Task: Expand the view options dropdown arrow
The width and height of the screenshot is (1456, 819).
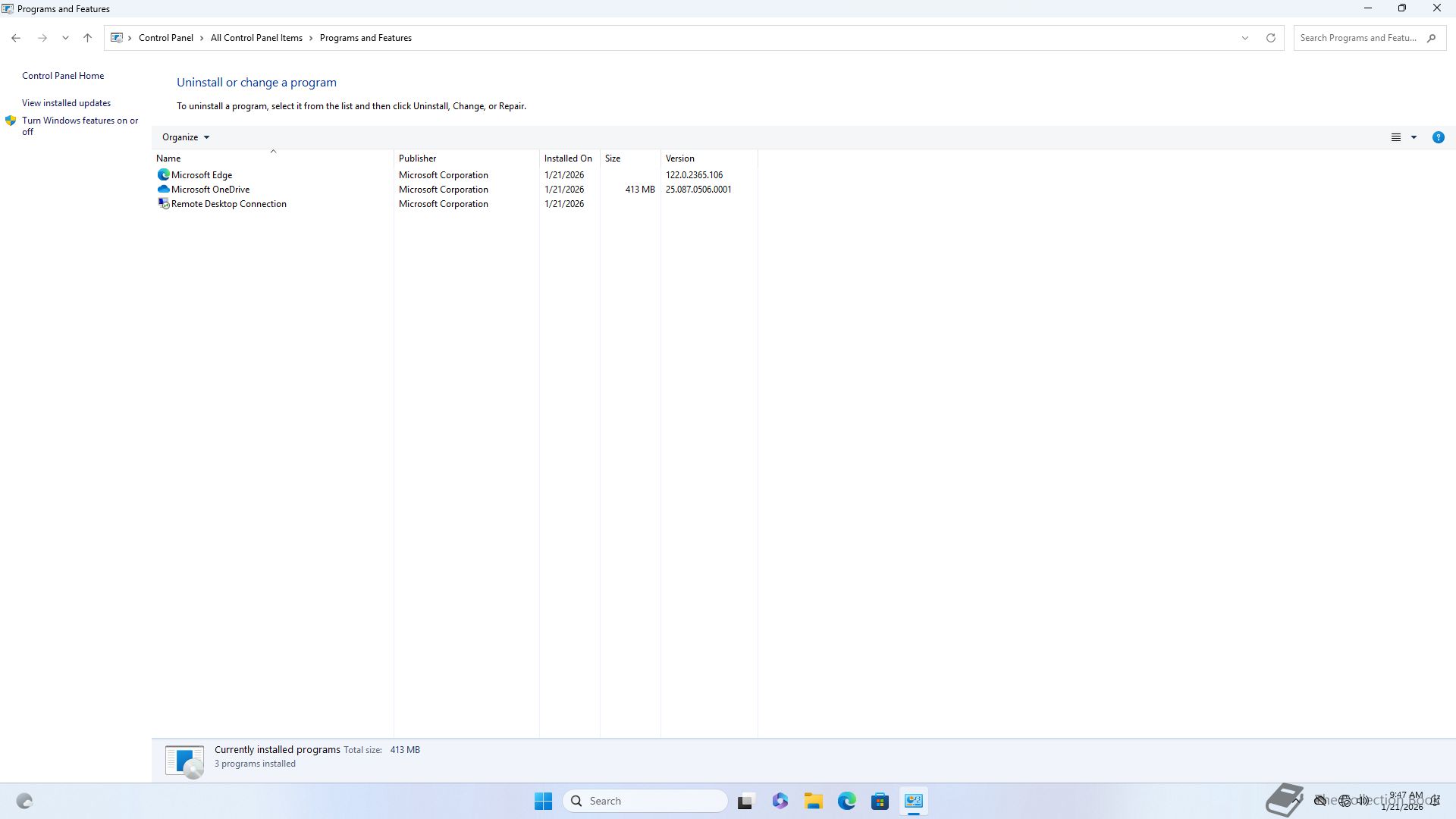Action: pos(1414,137)
